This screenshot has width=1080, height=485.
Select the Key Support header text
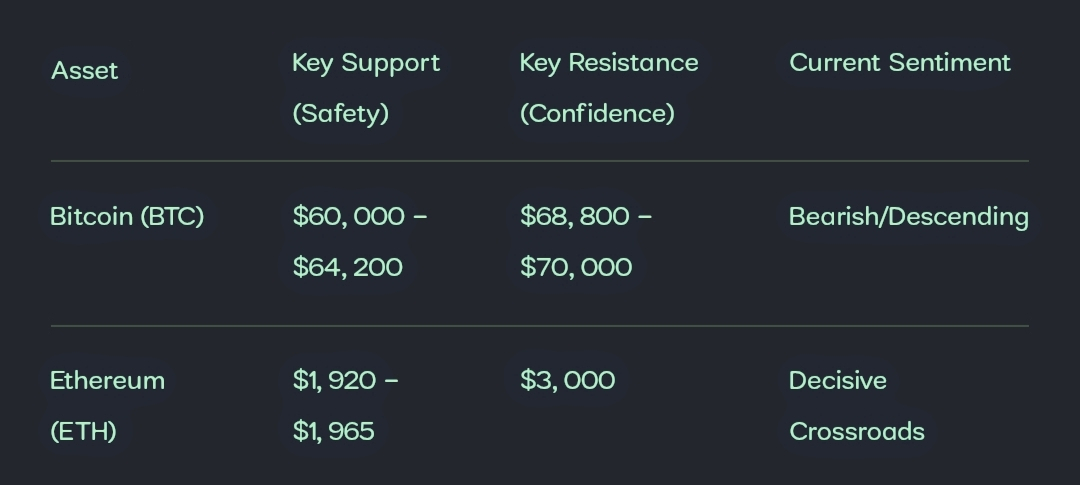pos(365,63)
